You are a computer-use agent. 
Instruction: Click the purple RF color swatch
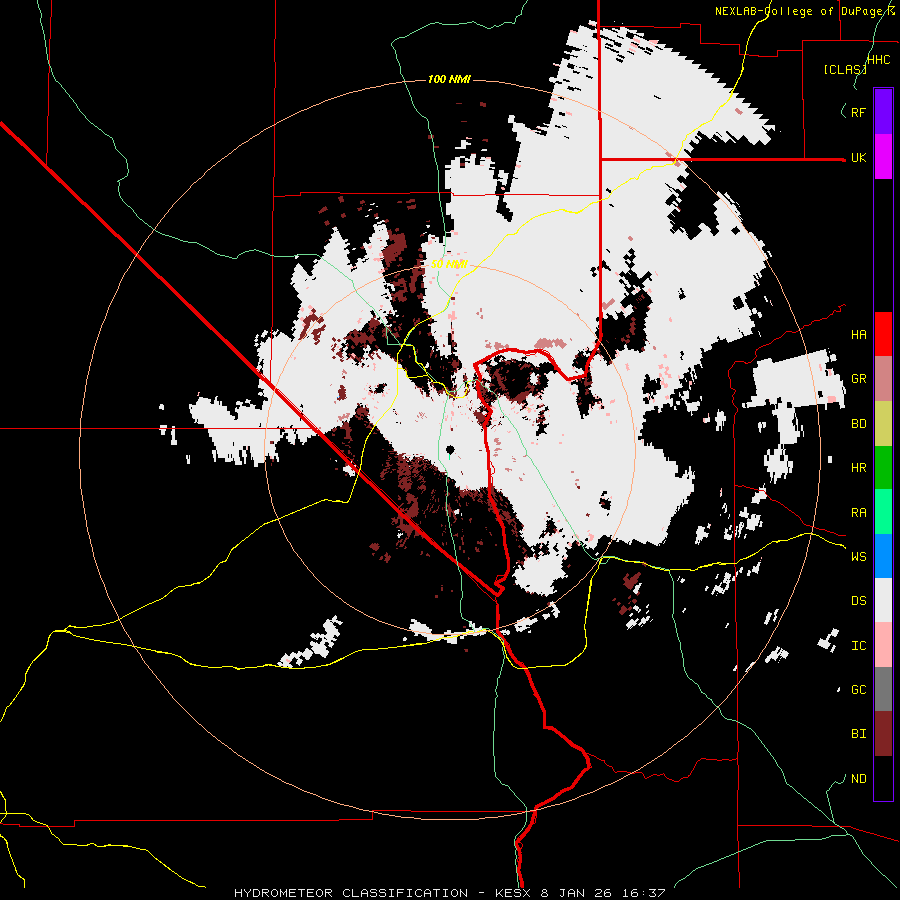(883, 112)
